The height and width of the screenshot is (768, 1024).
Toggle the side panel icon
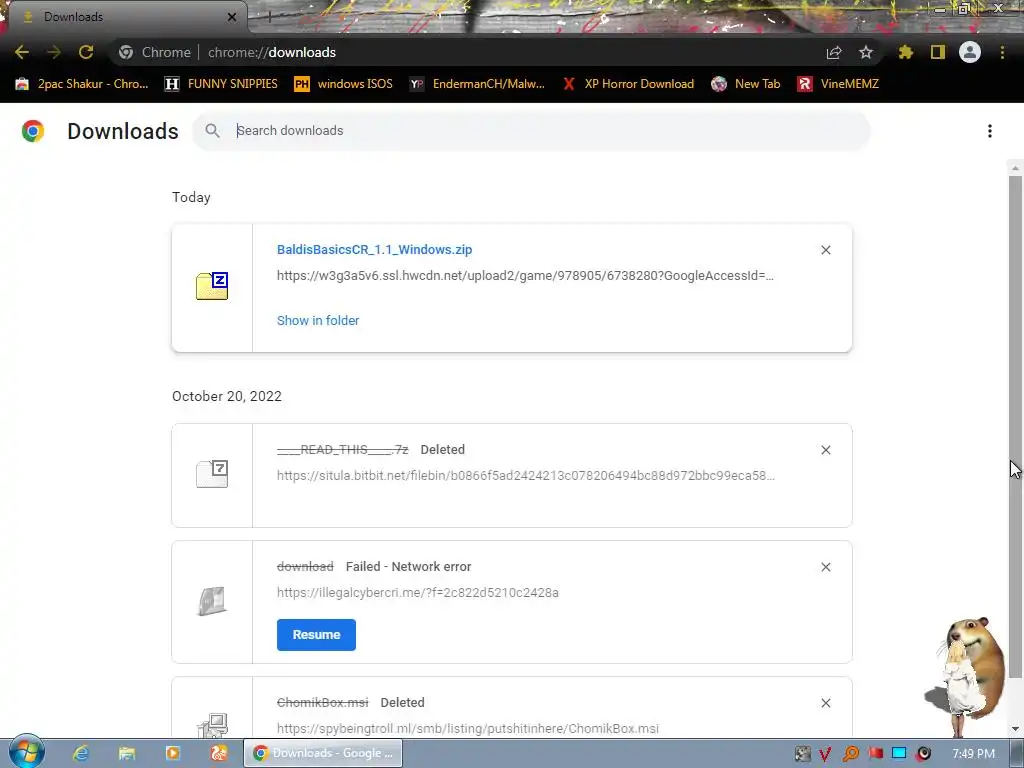(x=938, y=52)
